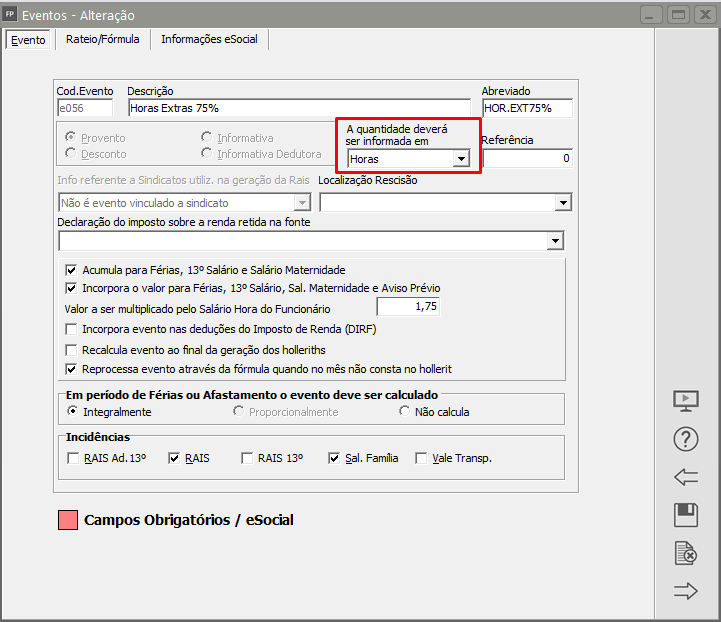
Task: Open the Declaração do imposto de renda dropdown
Action: pyautogui.click(x=555, y=242)
